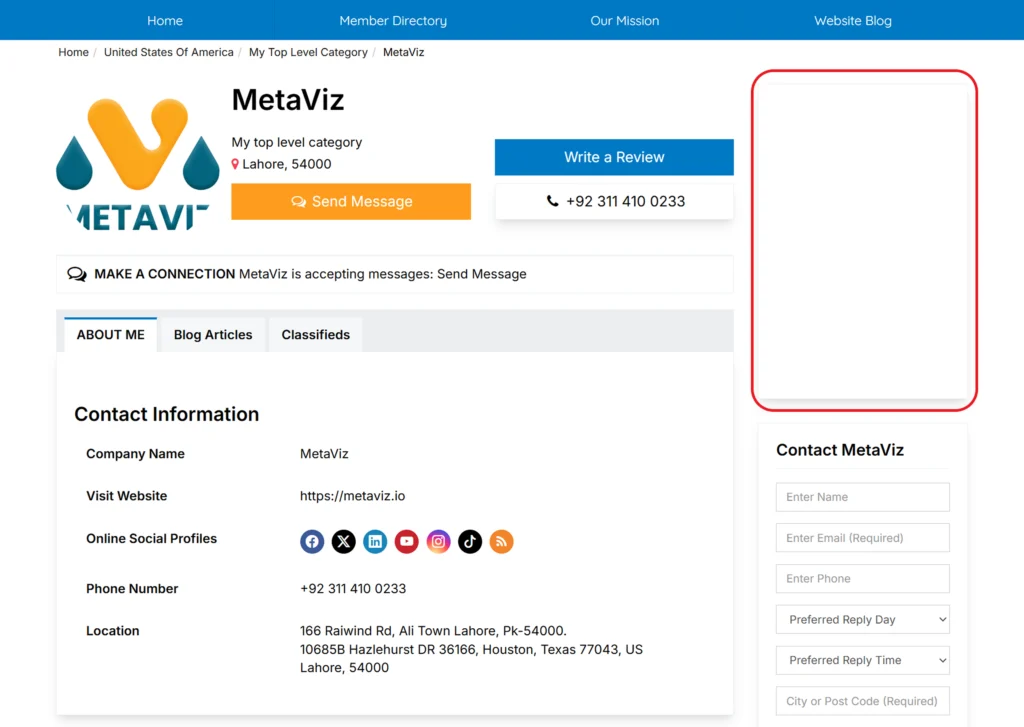
Task: Open the YouTube channel icon
Action: click(406, 541)
